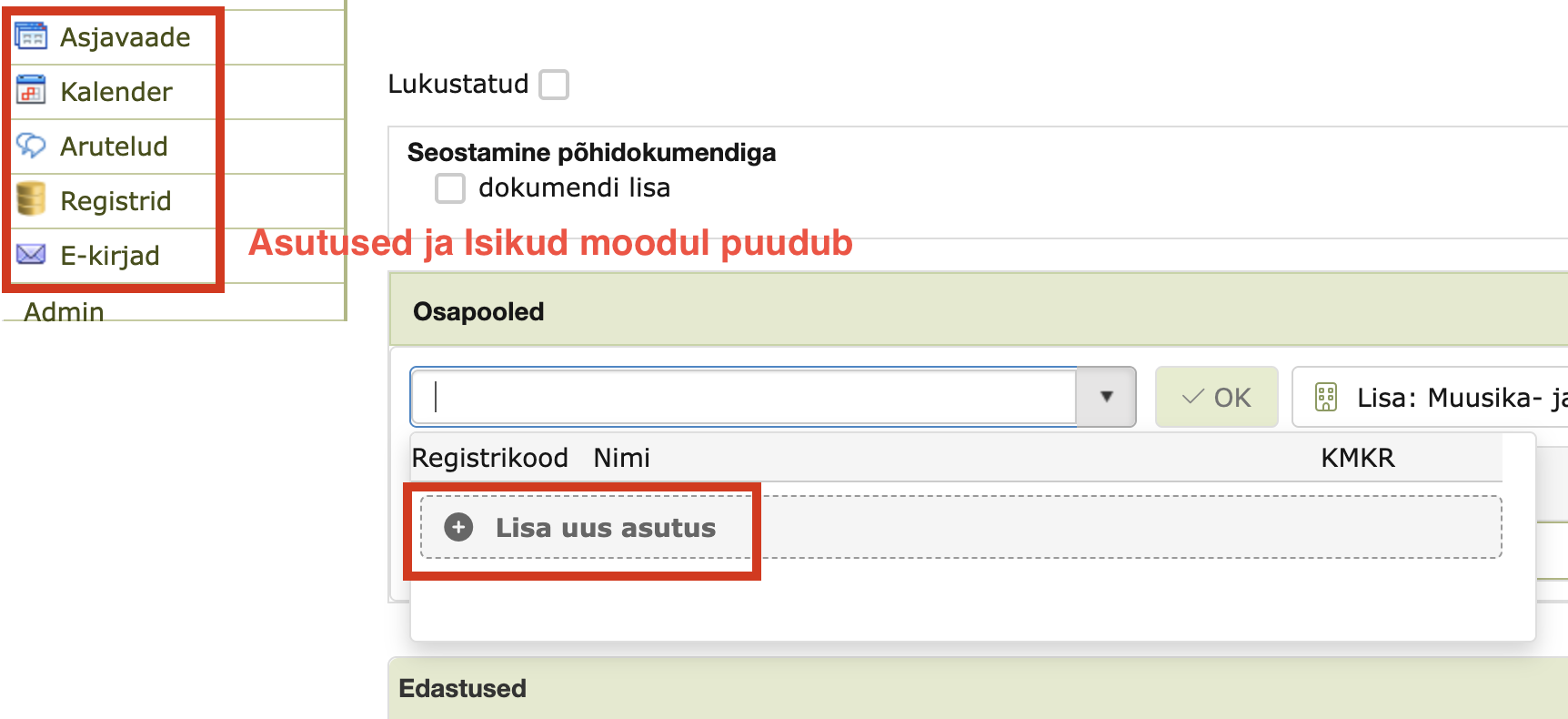Click the Kalender calendar icon
Viewport: 1568px width, 719px height.
click(31, 91)
